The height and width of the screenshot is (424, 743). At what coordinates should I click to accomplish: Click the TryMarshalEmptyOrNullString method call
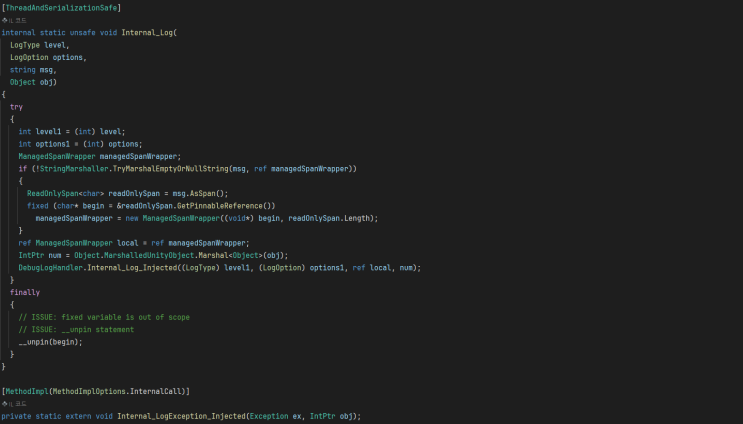pyautogui.click(x=171, y=169)
